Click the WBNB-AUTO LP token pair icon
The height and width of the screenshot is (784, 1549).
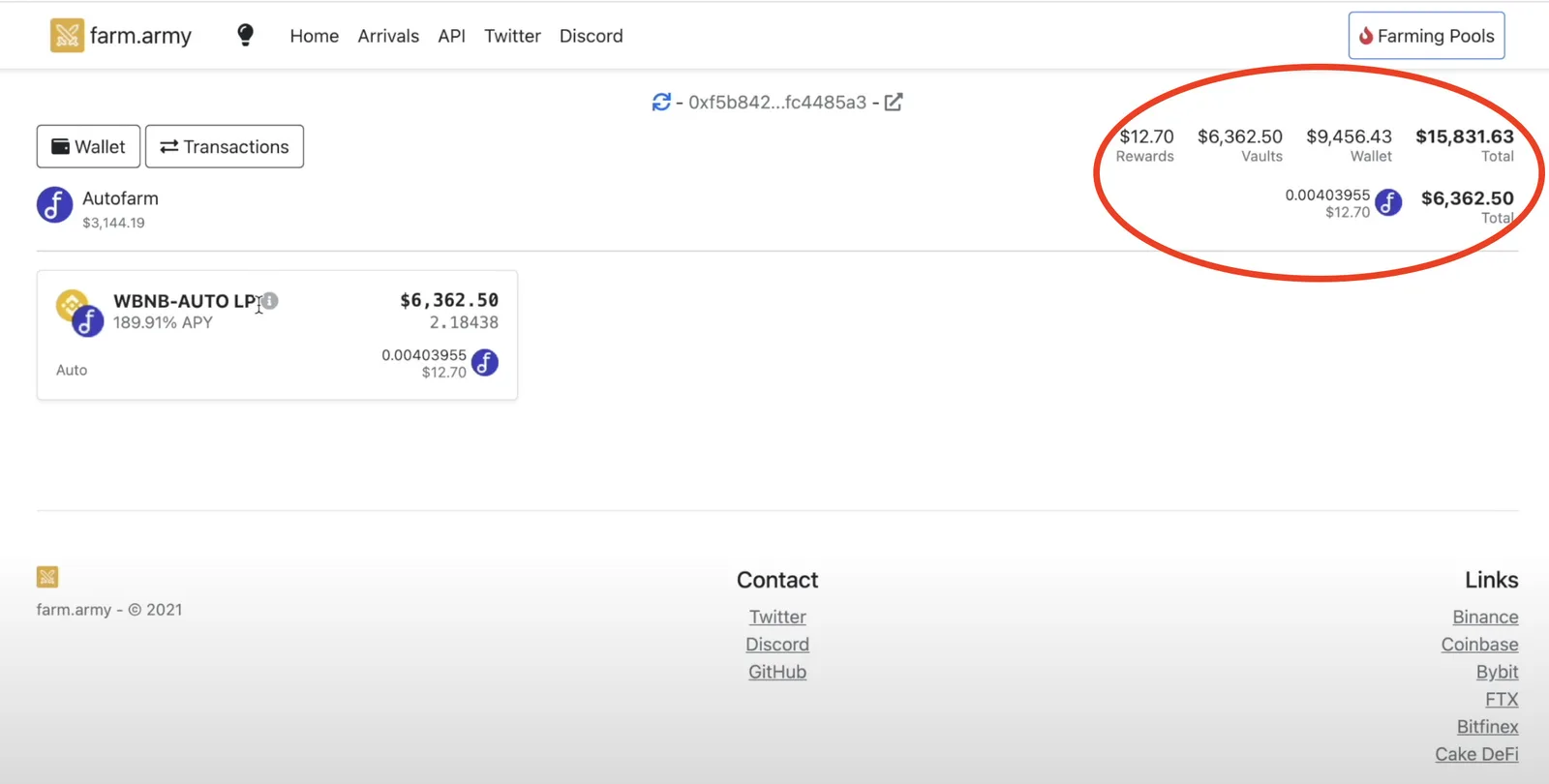[79, 313]
